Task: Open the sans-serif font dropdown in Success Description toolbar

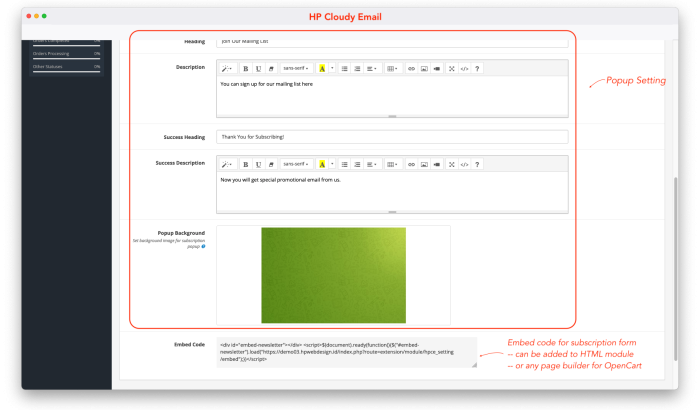Action: click(x=296, y=164)
